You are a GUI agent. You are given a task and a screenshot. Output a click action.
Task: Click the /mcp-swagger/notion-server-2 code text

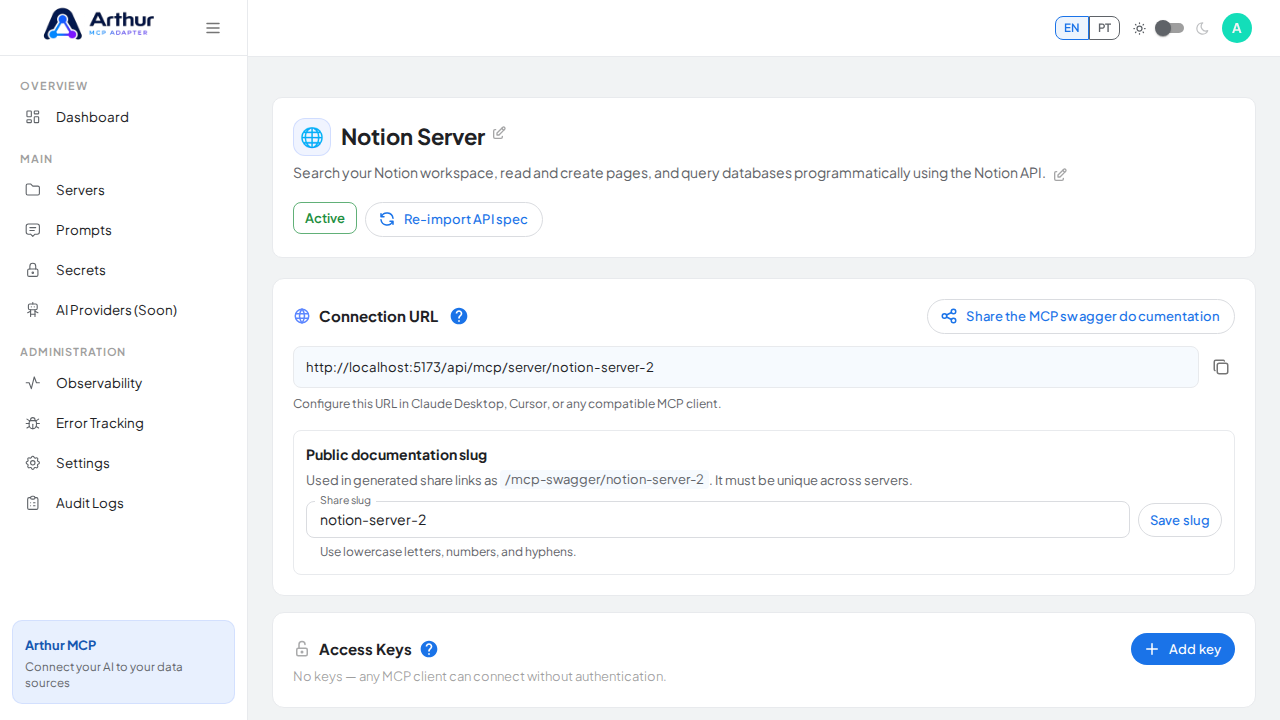click(604, 480)
